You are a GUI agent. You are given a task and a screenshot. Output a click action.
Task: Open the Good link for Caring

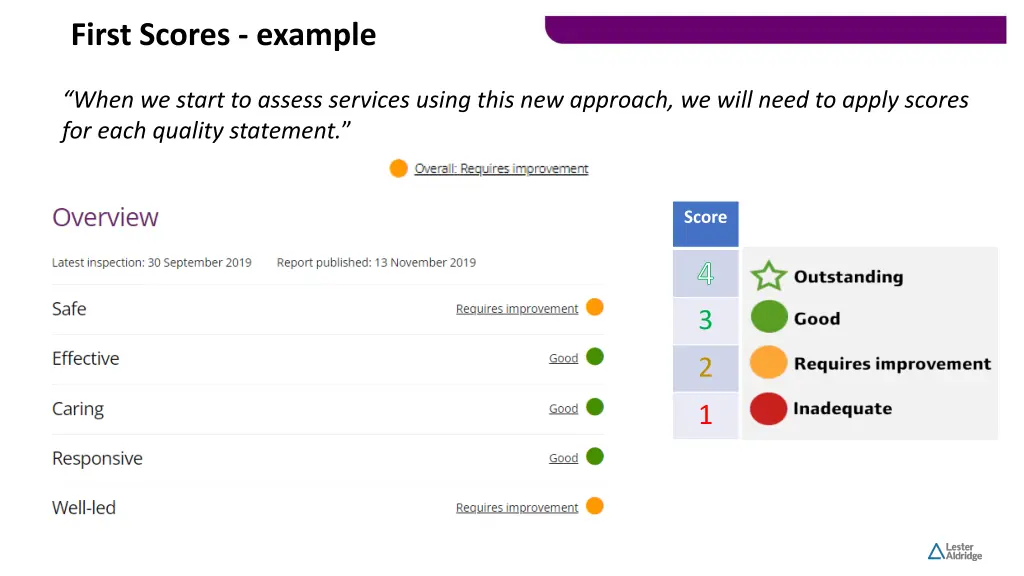(x=564, y=409)
